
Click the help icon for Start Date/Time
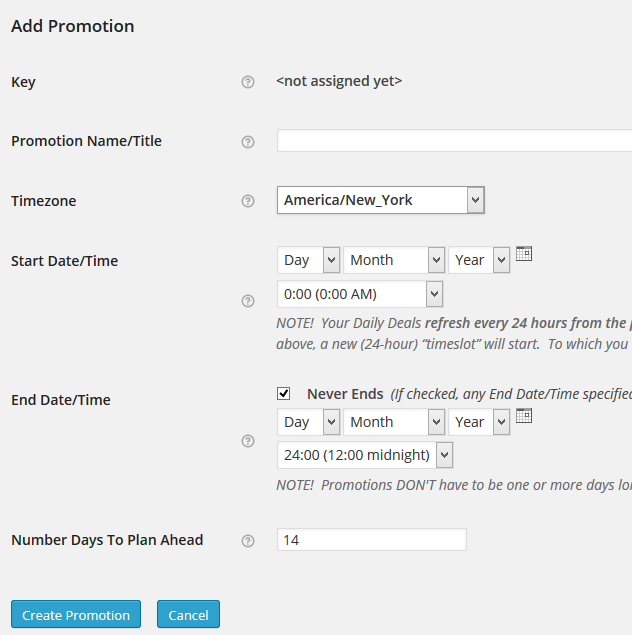pos(248,301)
